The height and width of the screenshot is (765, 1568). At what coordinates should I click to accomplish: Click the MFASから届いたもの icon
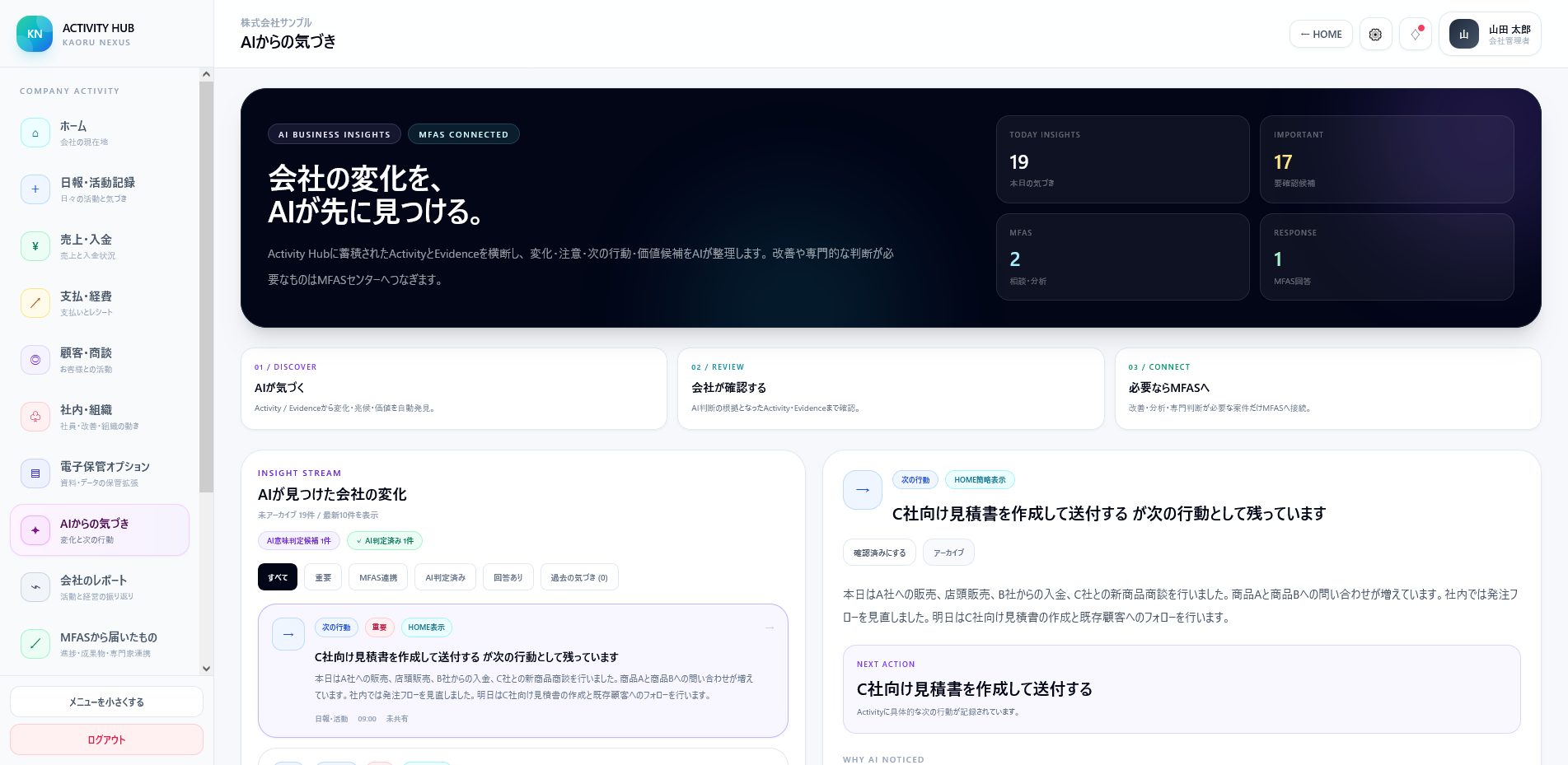(35, 644)
